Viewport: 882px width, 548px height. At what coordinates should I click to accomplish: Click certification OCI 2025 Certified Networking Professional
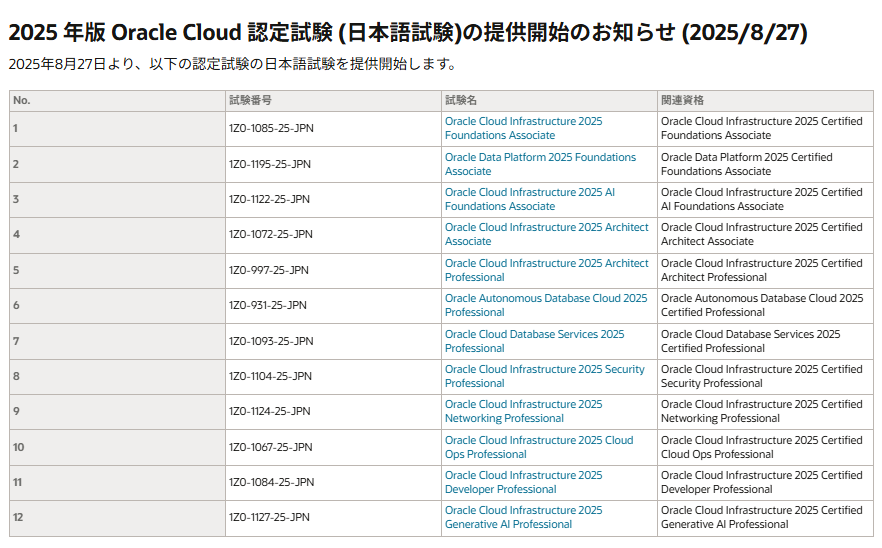(762, 411)
